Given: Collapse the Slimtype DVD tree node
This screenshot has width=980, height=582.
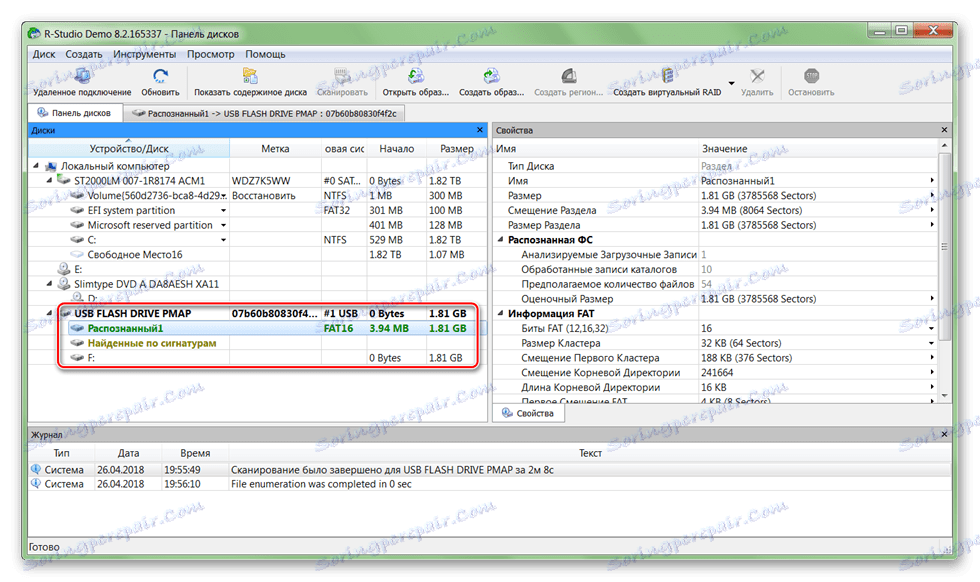Looking at the screenshot, I should coord(49,284).
